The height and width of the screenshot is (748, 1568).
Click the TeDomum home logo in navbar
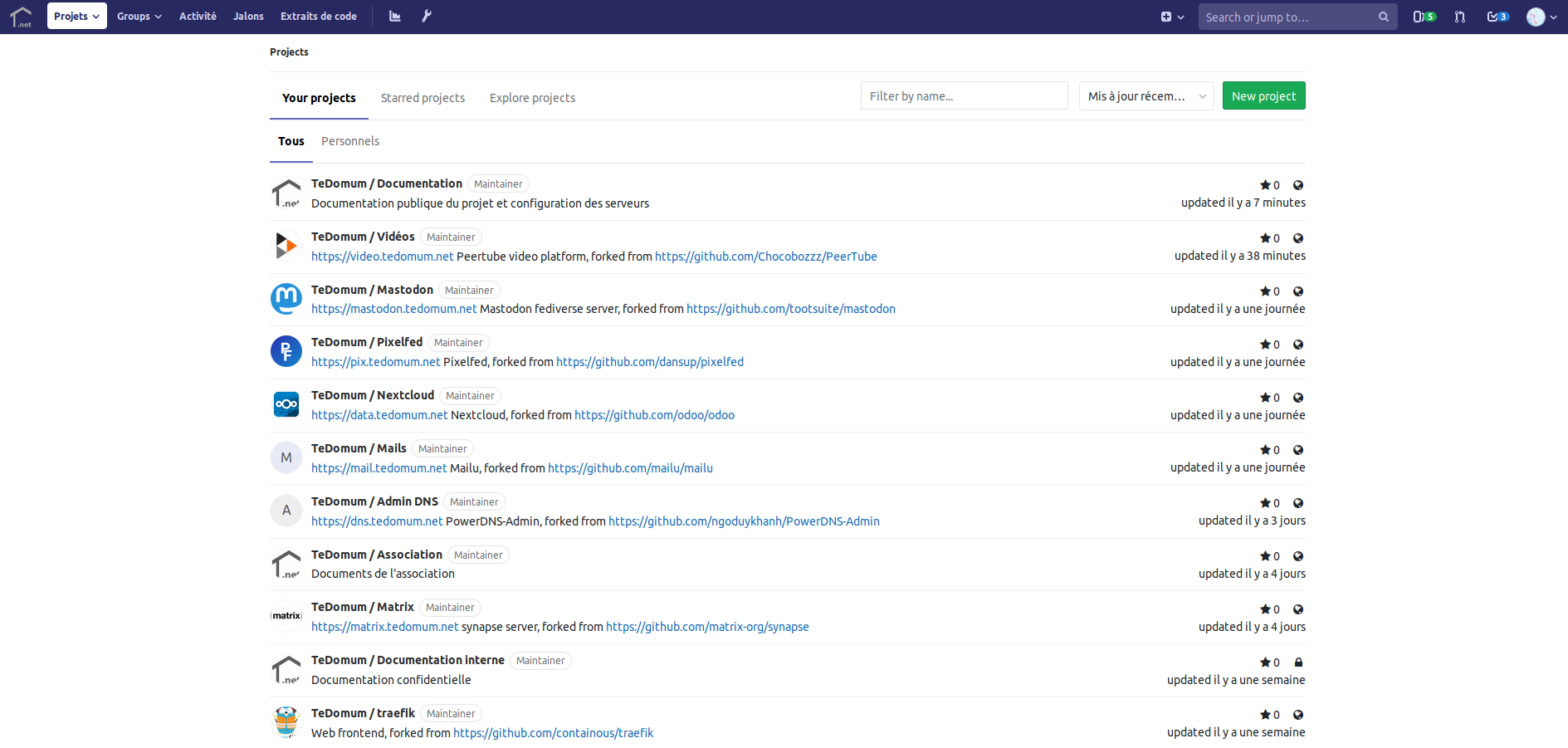(21, 17)
